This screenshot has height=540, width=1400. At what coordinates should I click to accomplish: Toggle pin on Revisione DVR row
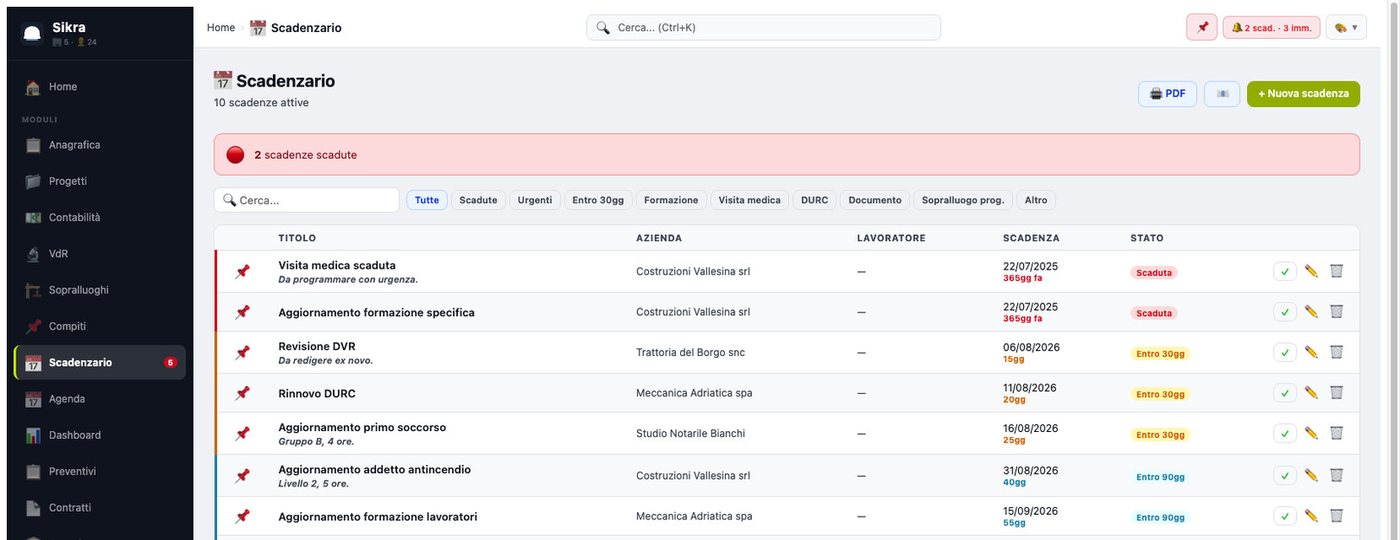coord(242,353)
